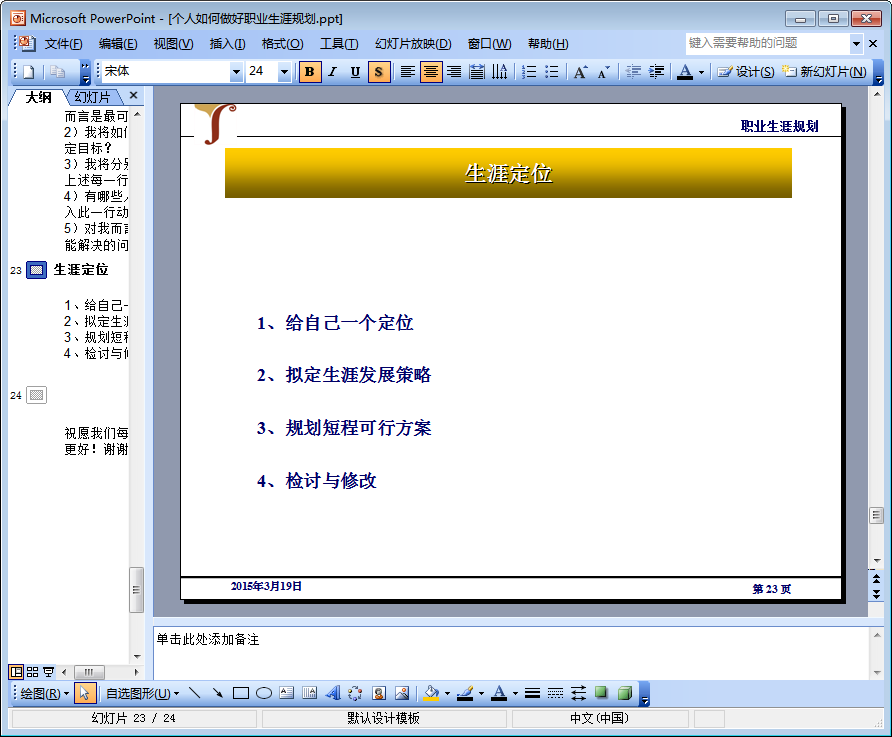Open the 幻灯片放映(D) menu
Viewport: 892px width, 737px height.
413,44
